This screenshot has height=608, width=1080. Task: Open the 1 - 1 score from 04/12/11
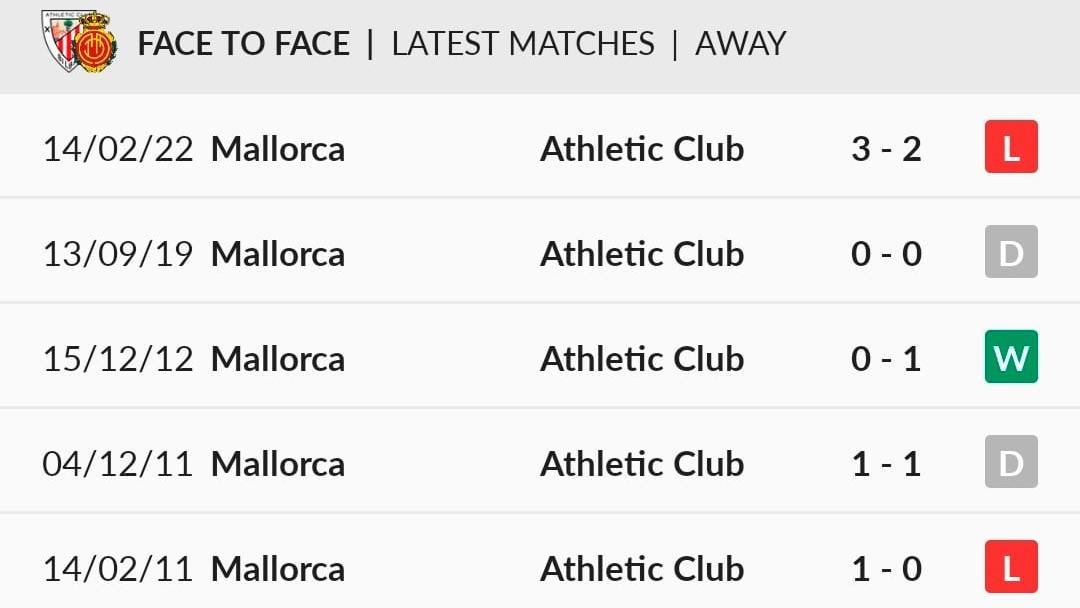(886, 464)
